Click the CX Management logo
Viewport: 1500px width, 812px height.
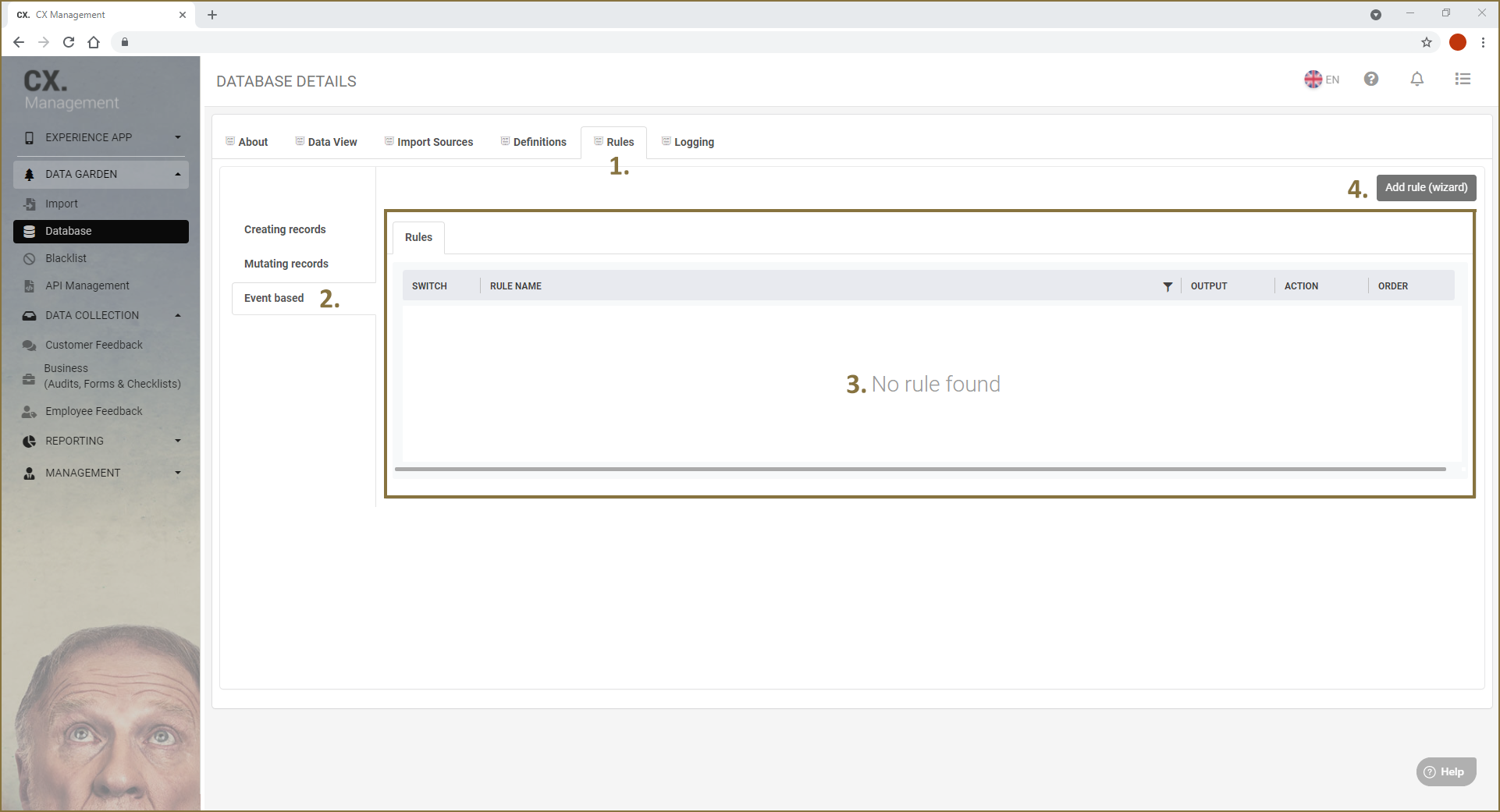(x=71, y=90)
